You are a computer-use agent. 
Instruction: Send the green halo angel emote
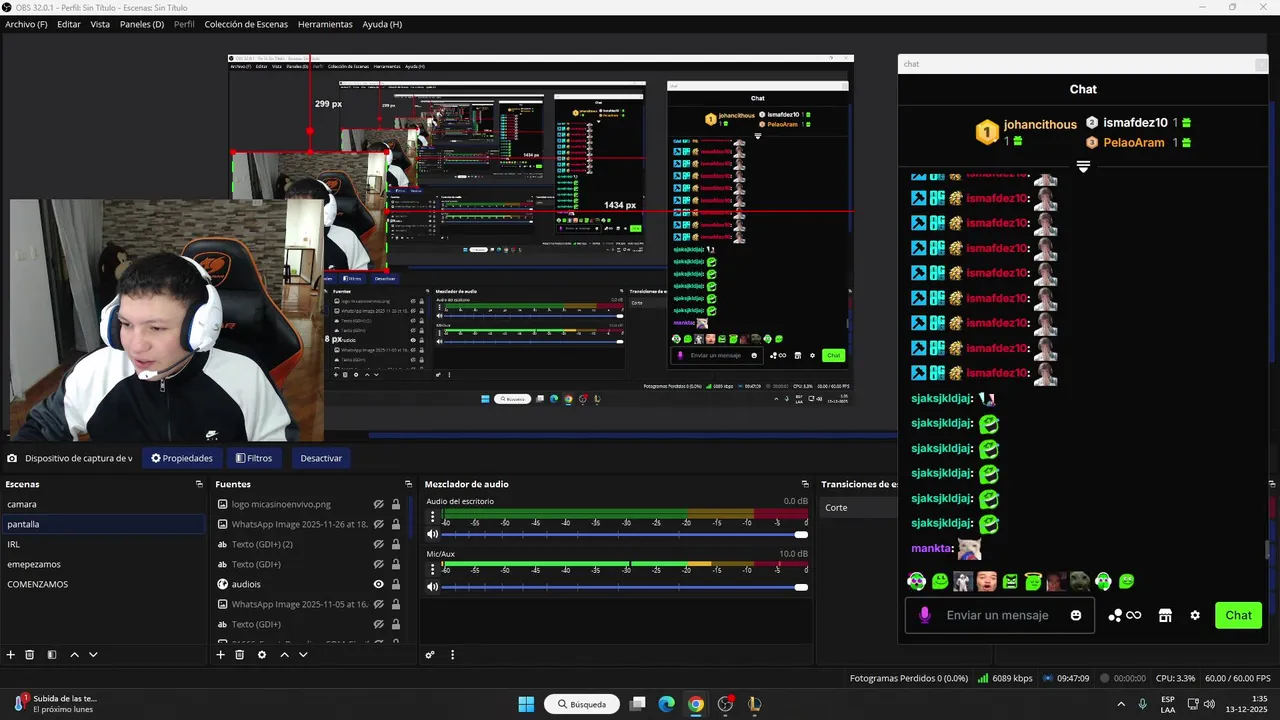(1033, 581)
